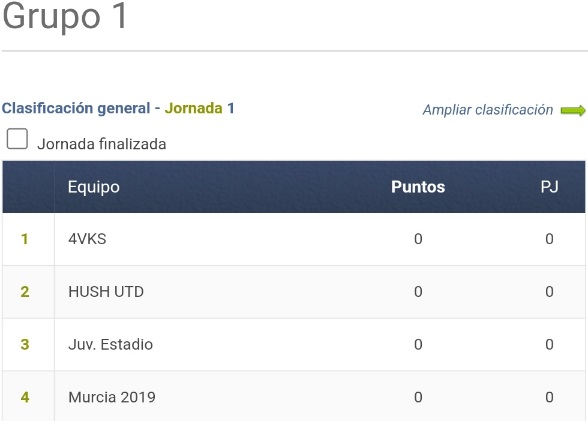This screenshot has width=588, height=421.
Task: Click position number 4 in standings
Action: tap(25, 397)
